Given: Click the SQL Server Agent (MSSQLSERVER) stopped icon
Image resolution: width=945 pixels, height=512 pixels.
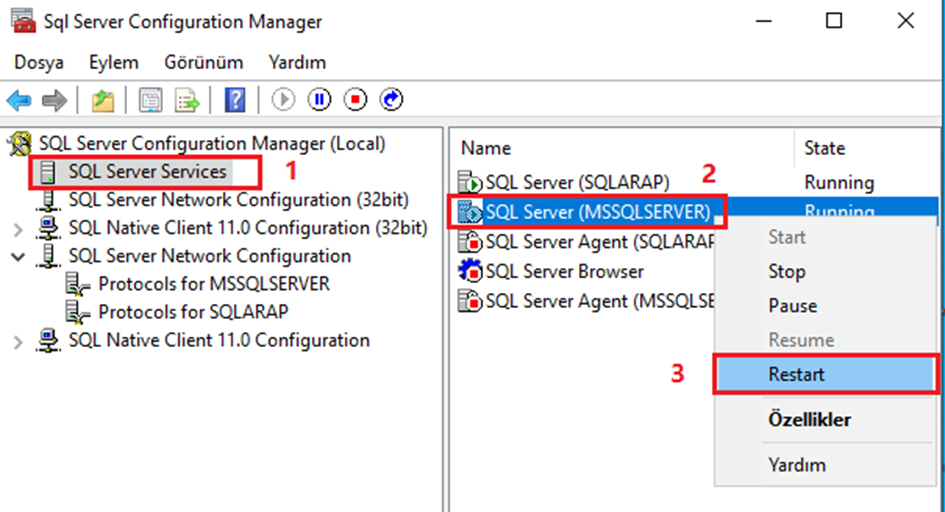Looking at the screenshot, I should [x=470, y=301].
